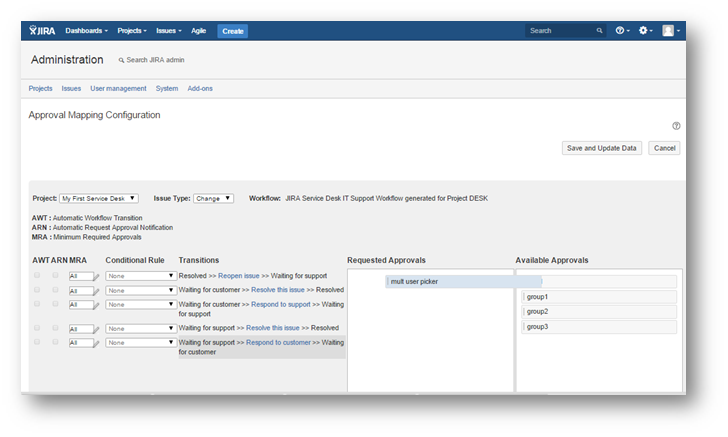Open the user profile avatar menu

(x=669, y=31)
